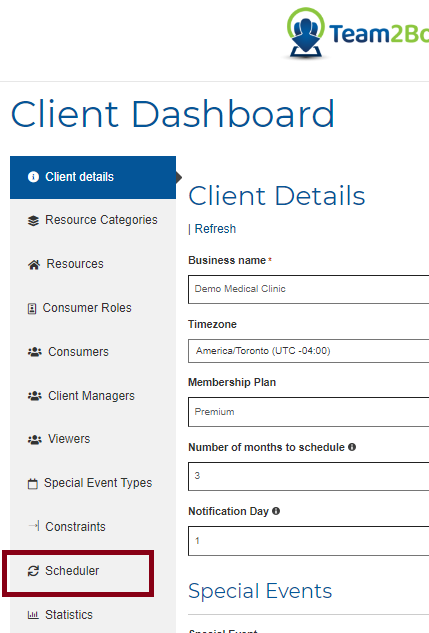Click the refresh icon next to Scheduler

(33, 571)
